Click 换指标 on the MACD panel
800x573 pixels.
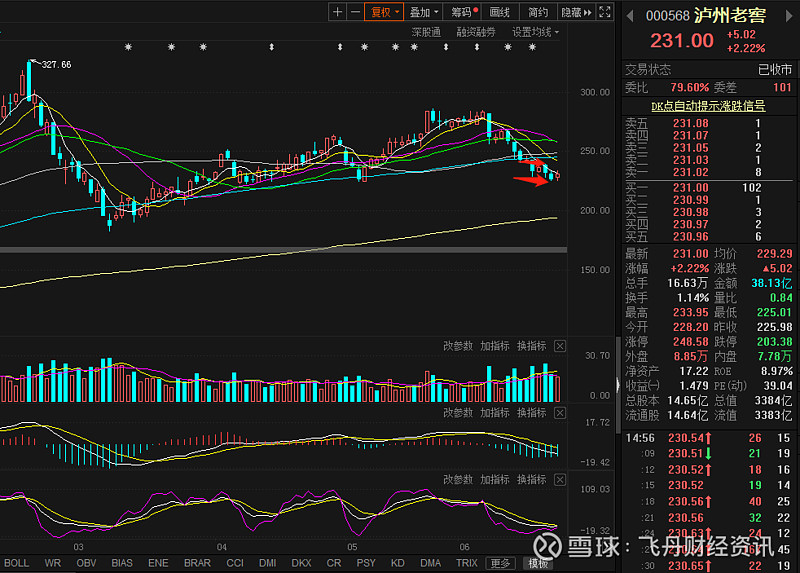pyautogui.click(x=532, y=413)
